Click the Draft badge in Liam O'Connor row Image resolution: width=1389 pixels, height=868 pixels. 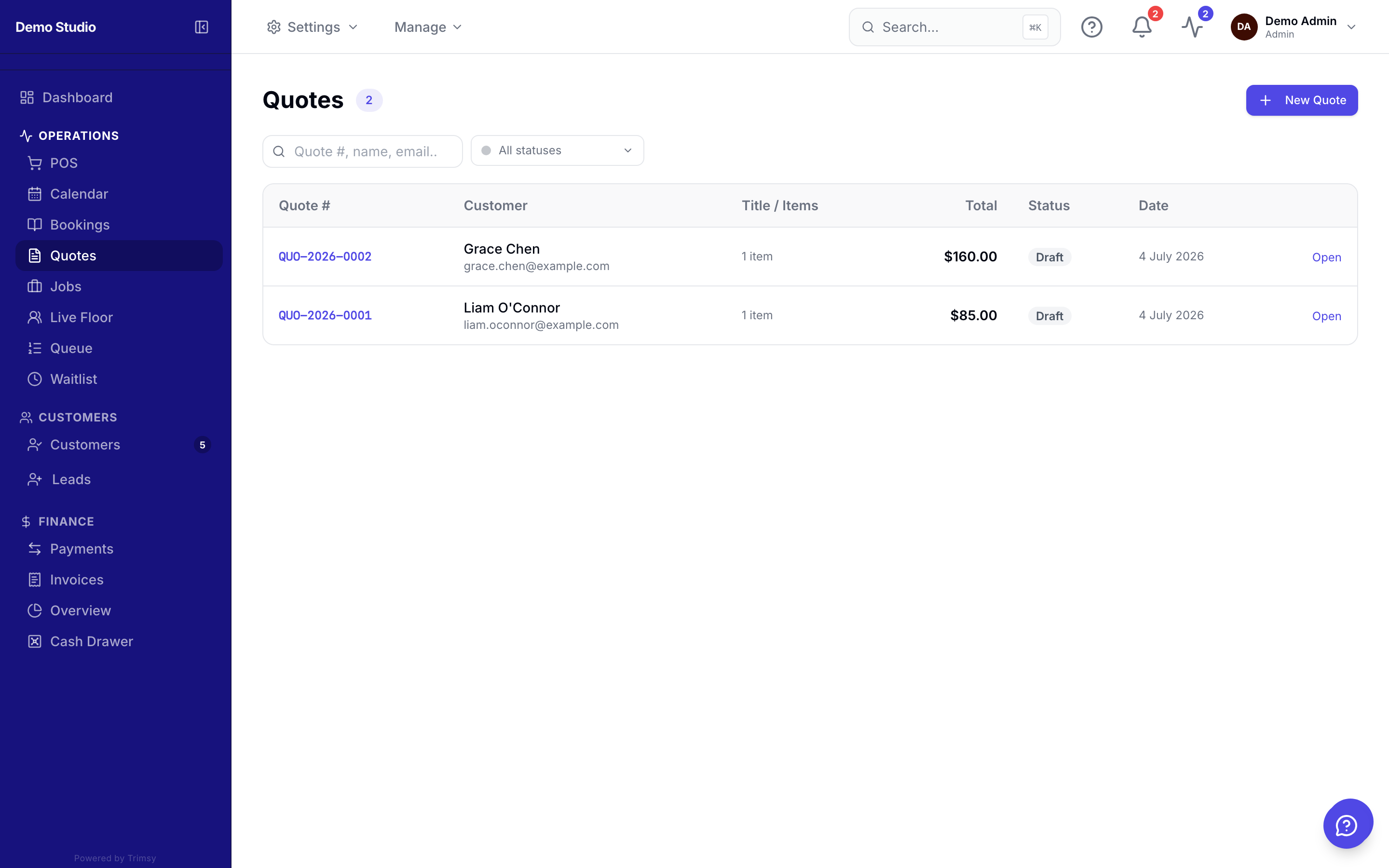click(1049, 316)
